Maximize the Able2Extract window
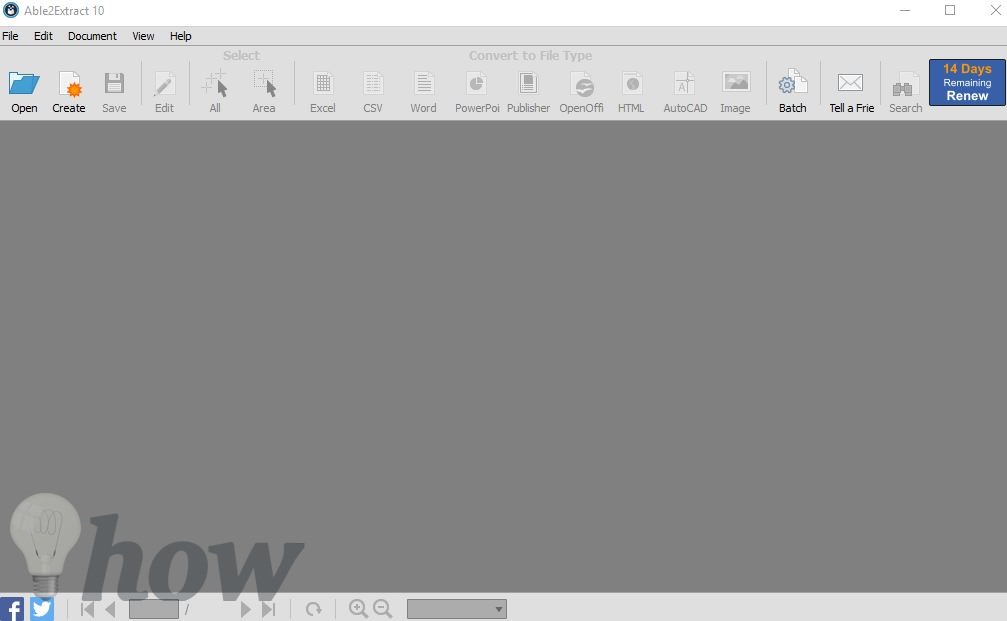This screenshot has width=1007, height=621. (950, 10)
